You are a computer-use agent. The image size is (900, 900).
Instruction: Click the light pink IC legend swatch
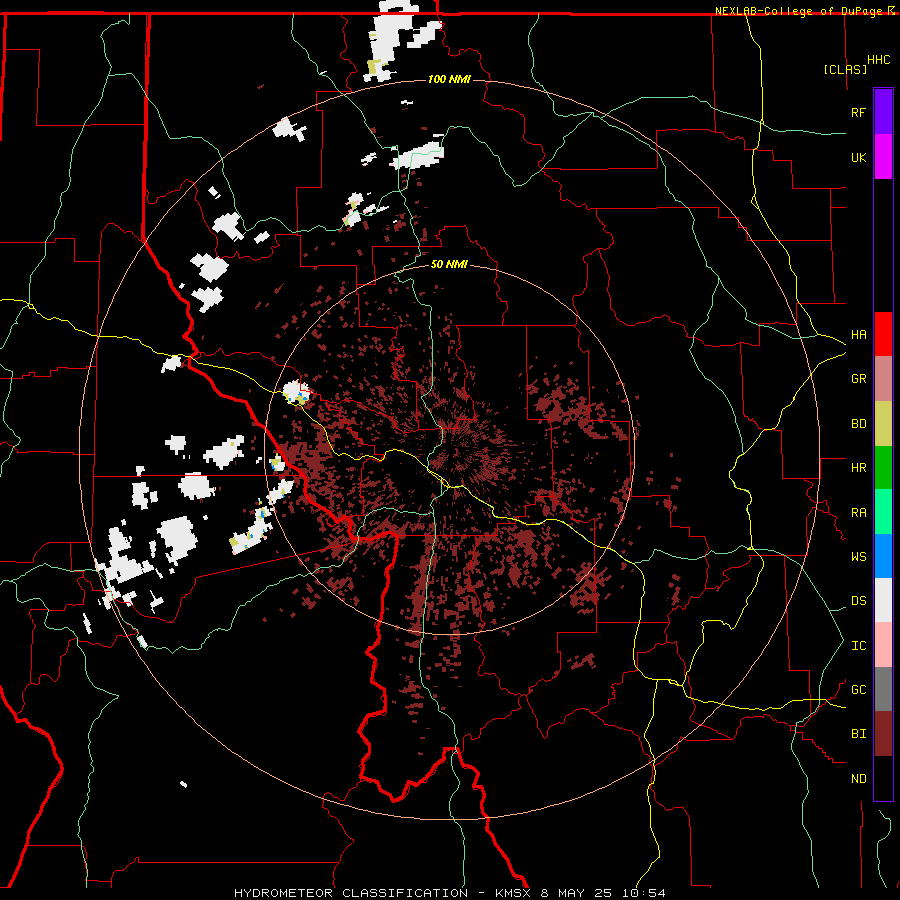(x=883, y=645)
